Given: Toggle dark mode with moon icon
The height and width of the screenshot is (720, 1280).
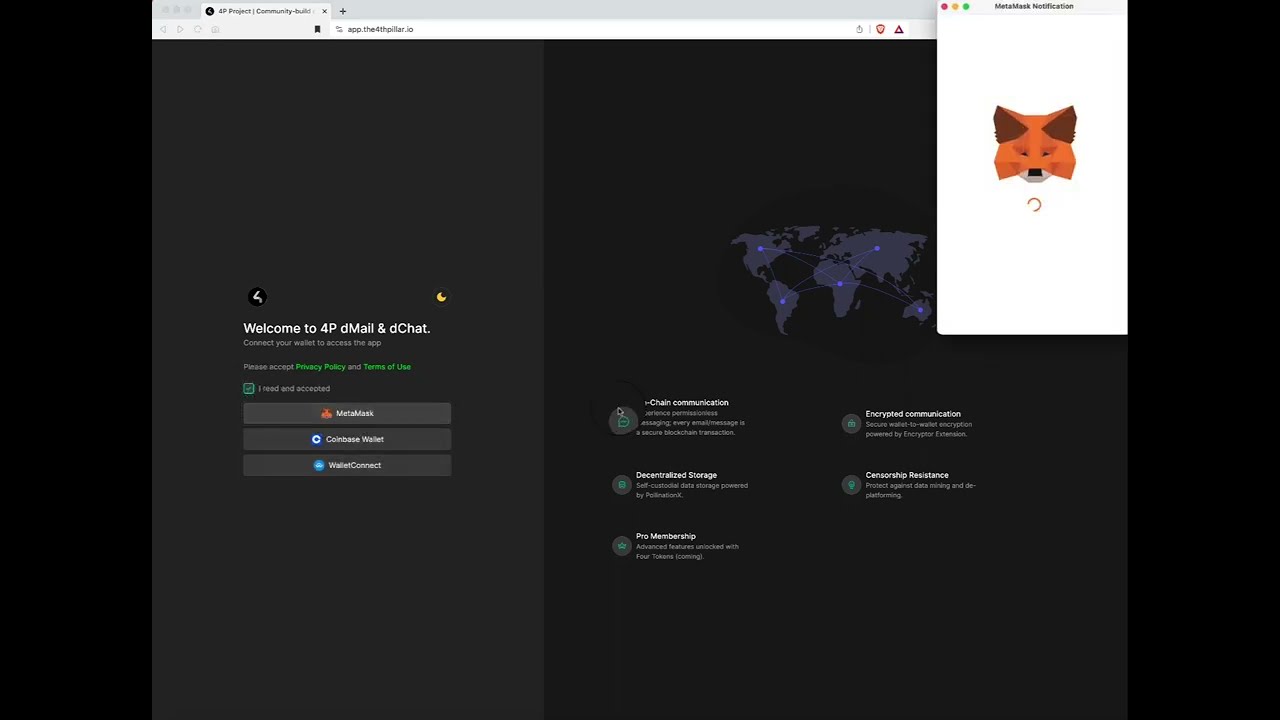Looking at the screenshot, I should [441, 297].
